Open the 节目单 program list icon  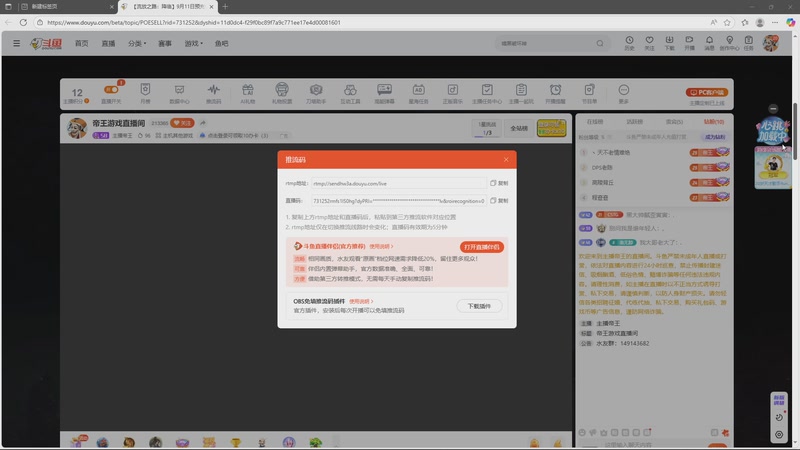[x=589, y=93]
